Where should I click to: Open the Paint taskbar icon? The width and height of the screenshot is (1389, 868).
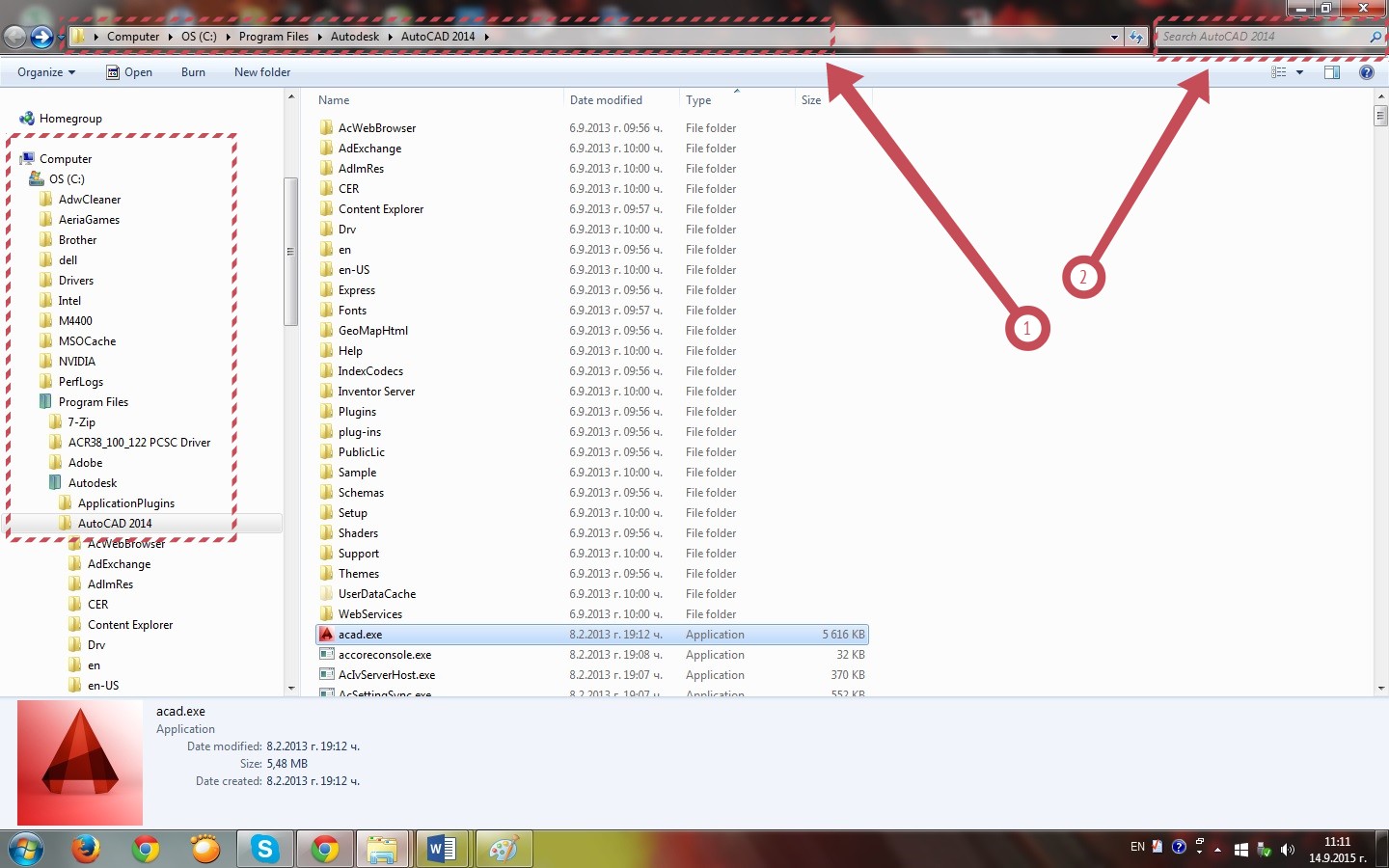[503, 850]
